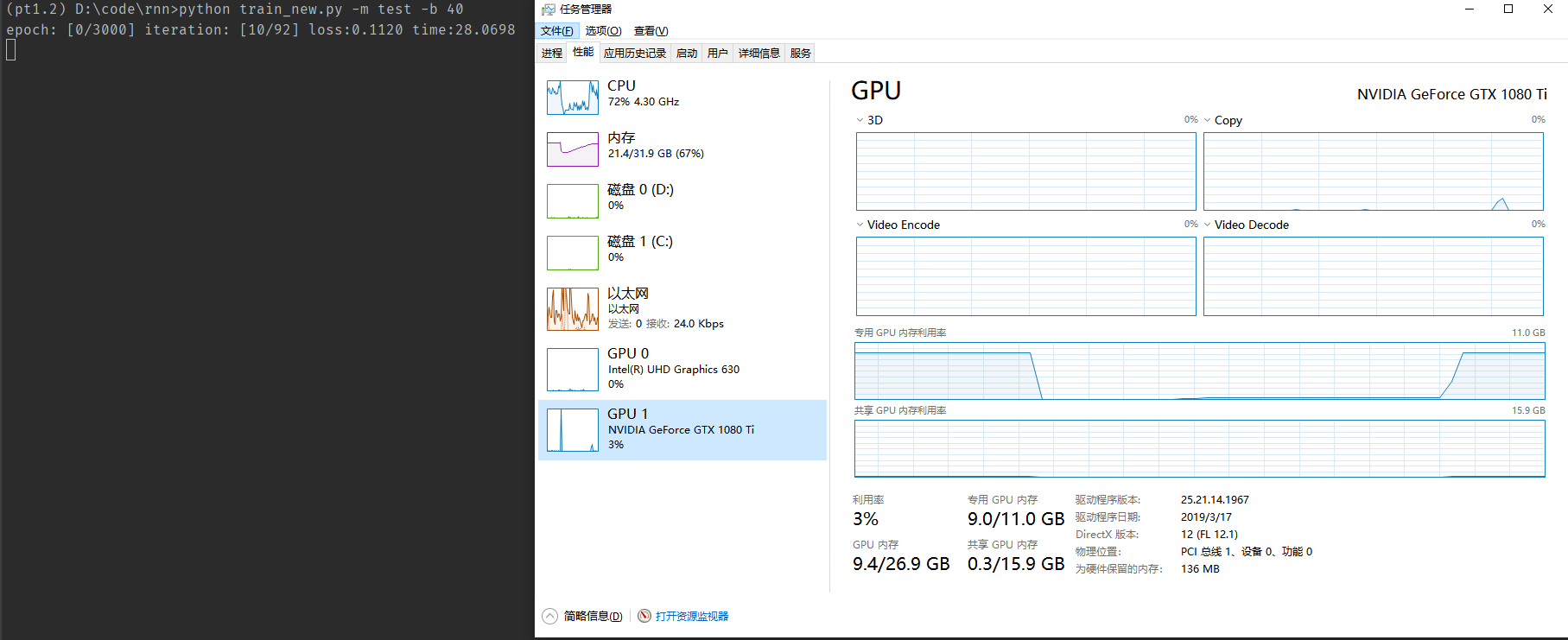The width and height of the screenshot is (1568, 640).
Task: Select the 内存 memory graph thumbnail
Action: [x=572, y=149]
